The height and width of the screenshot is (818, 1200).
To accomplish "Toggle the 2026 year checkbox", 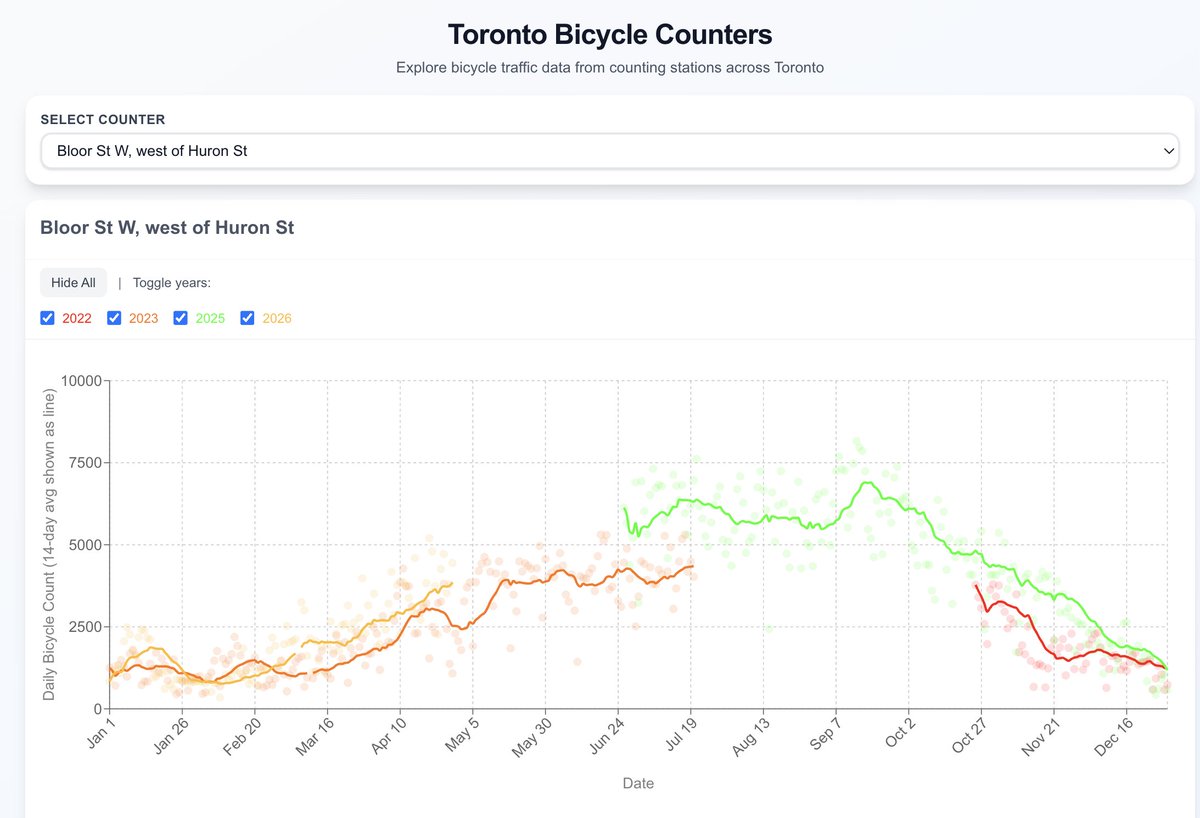I will click(247, 318).
